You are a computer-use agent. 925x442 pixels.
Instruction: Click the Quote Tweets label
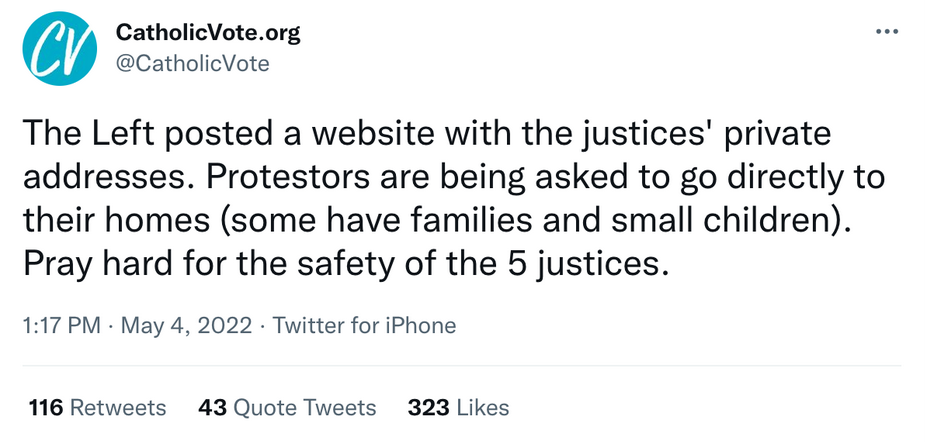pos(304,408)
